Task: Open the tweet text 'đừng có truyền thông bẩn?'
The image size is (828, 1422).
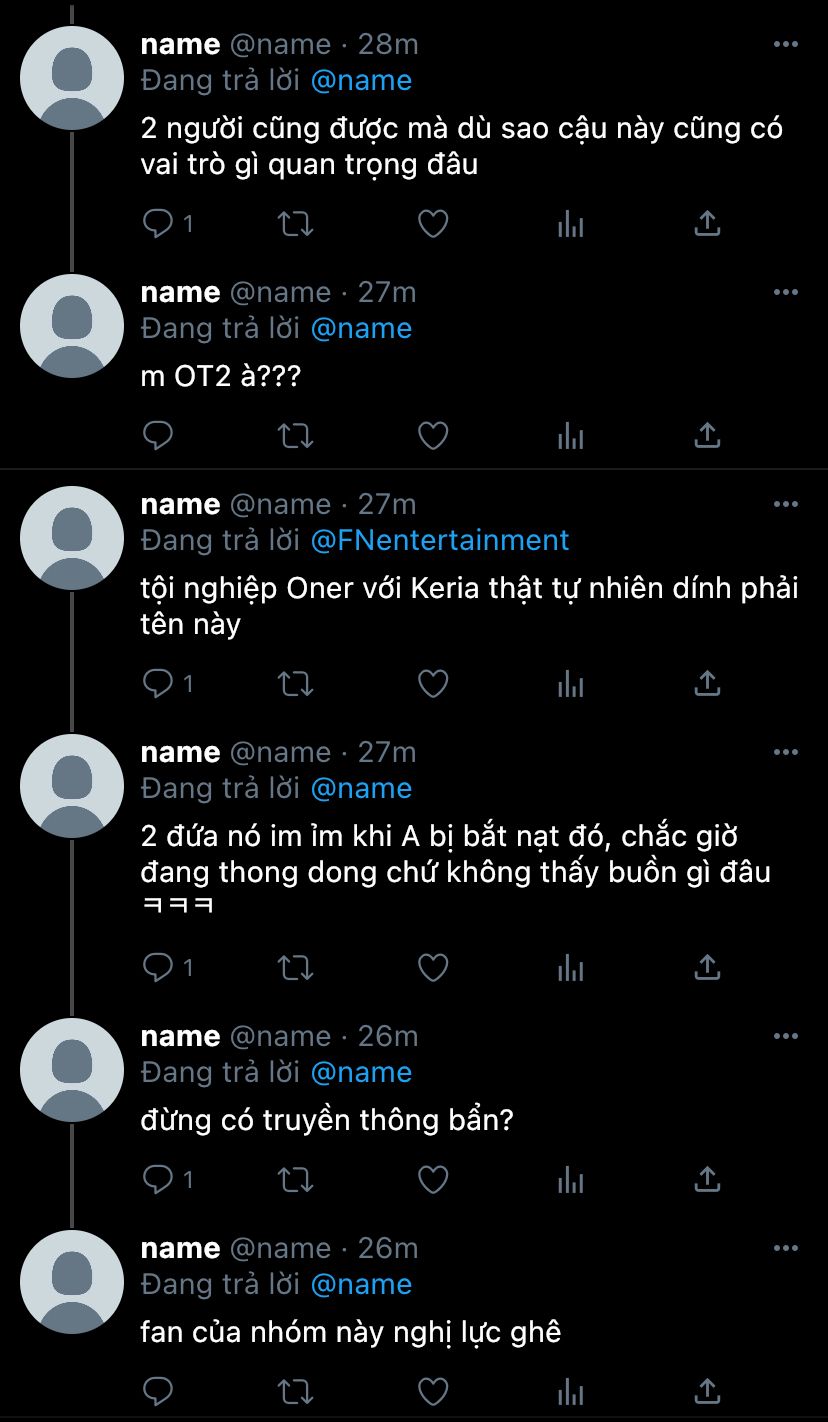Action: pos(327,1121)
